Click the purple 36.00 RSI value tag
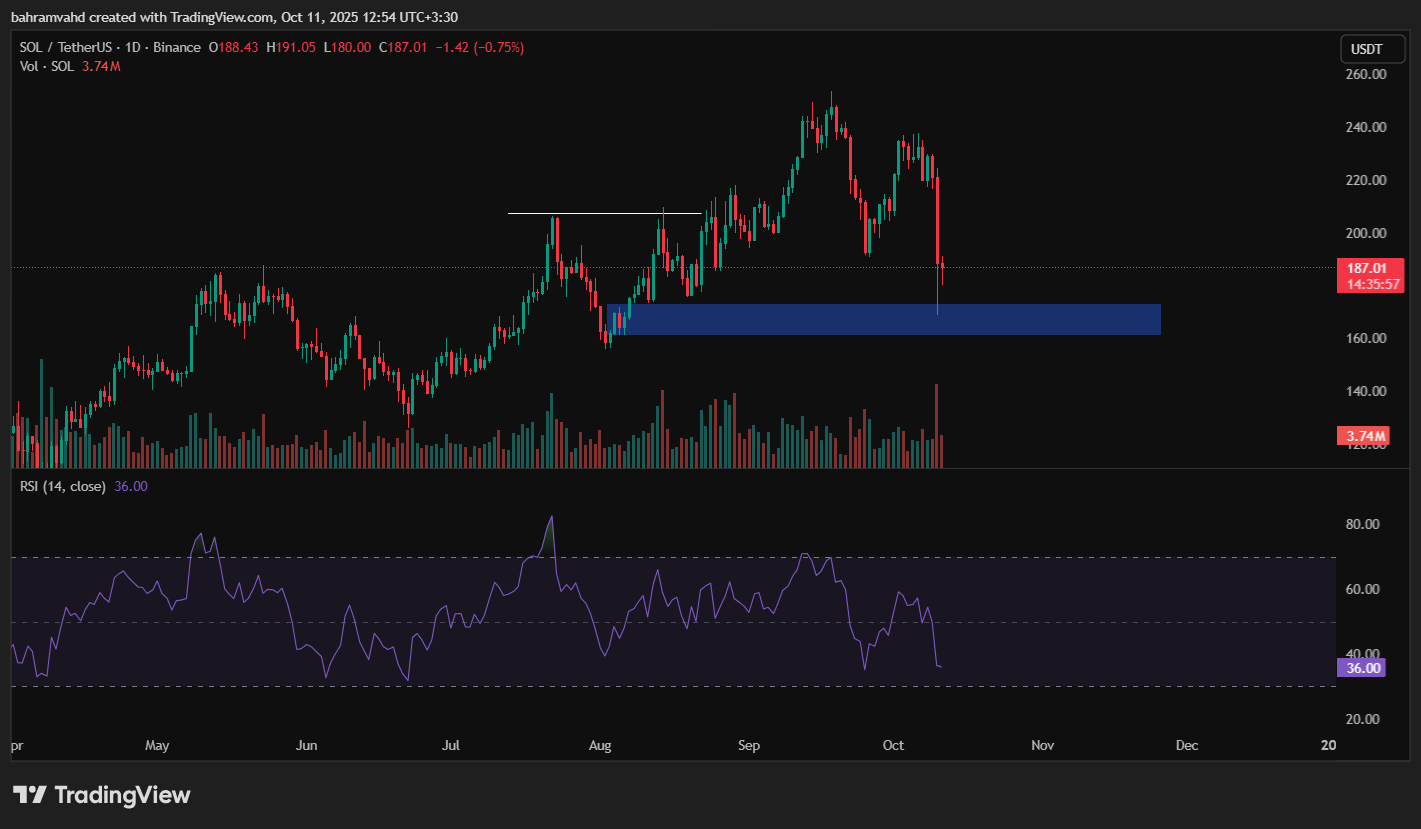The height and width of the screenshot is (829, 1421). pyautogui.click(x=1361, y=668)
